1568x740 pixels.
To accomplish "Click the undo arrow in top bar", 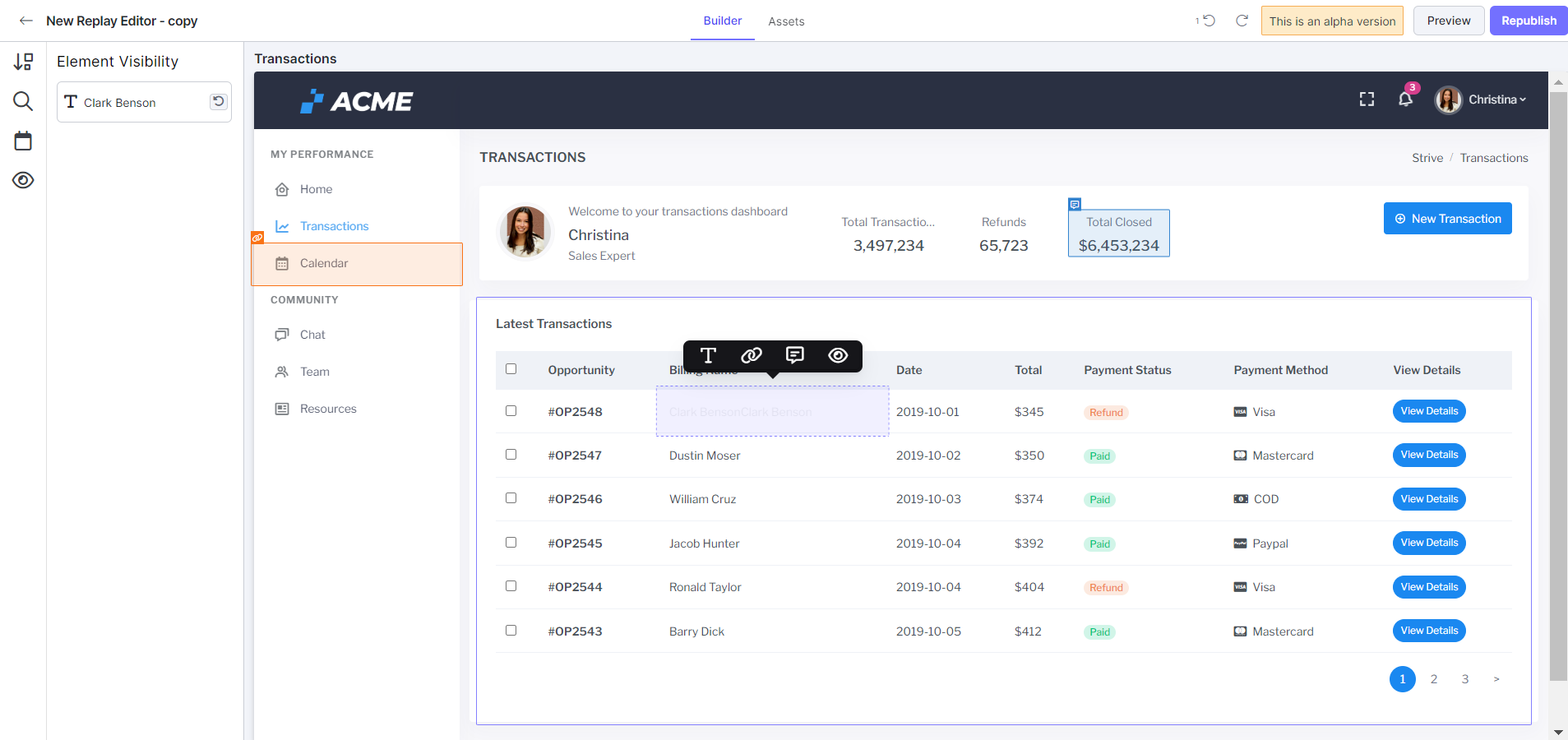I will coord(1208,21).
